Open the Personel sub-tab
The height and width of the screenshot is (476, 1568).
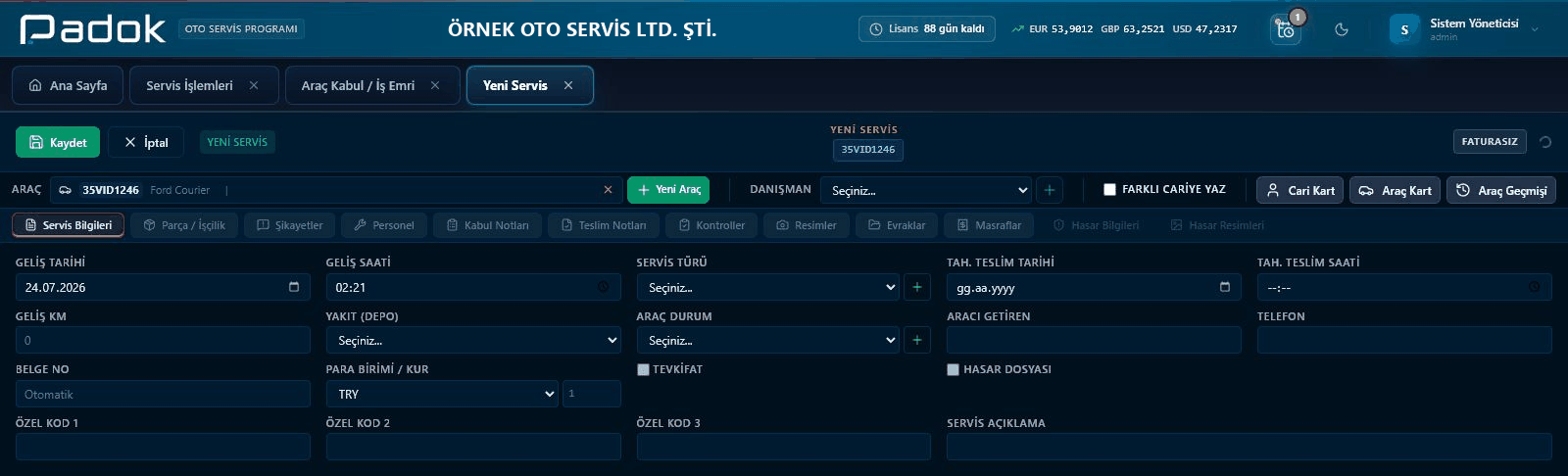tap(384, 225)
